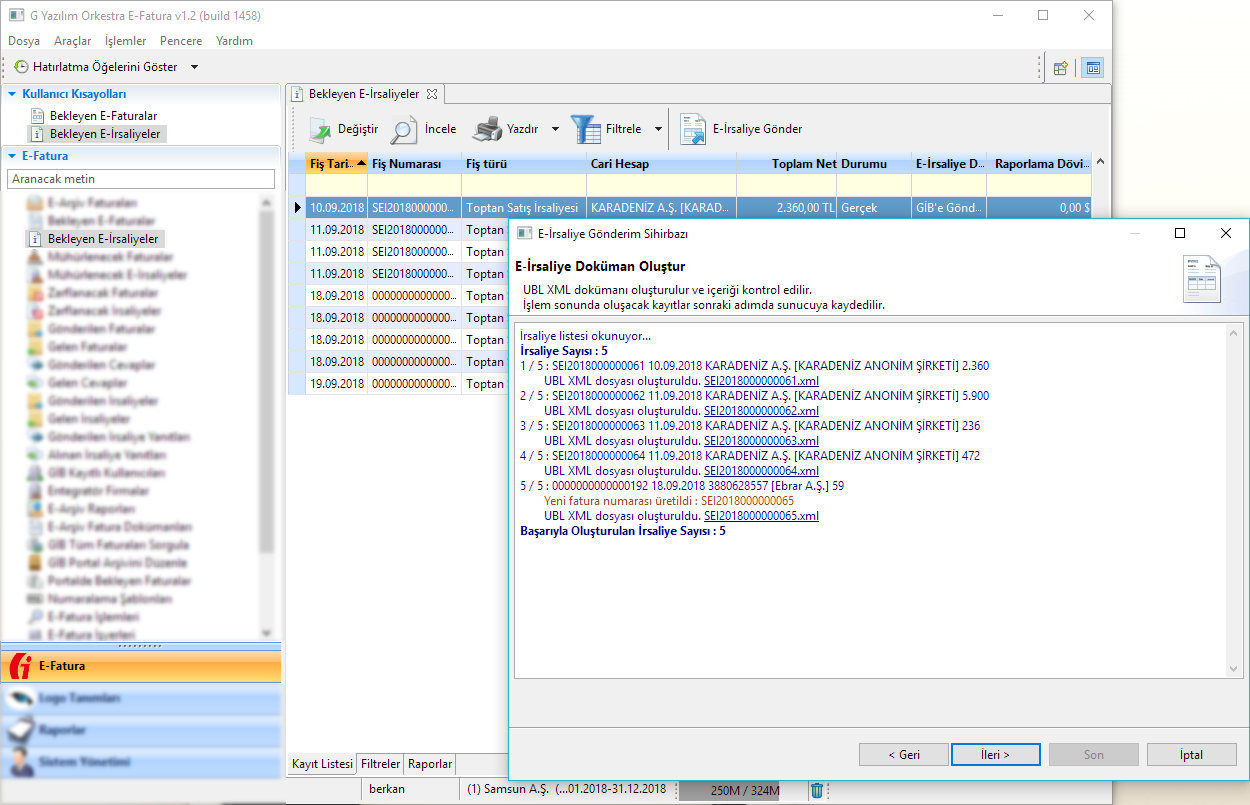
Task: Open the Araçlar menu
Action: point(72,41)
